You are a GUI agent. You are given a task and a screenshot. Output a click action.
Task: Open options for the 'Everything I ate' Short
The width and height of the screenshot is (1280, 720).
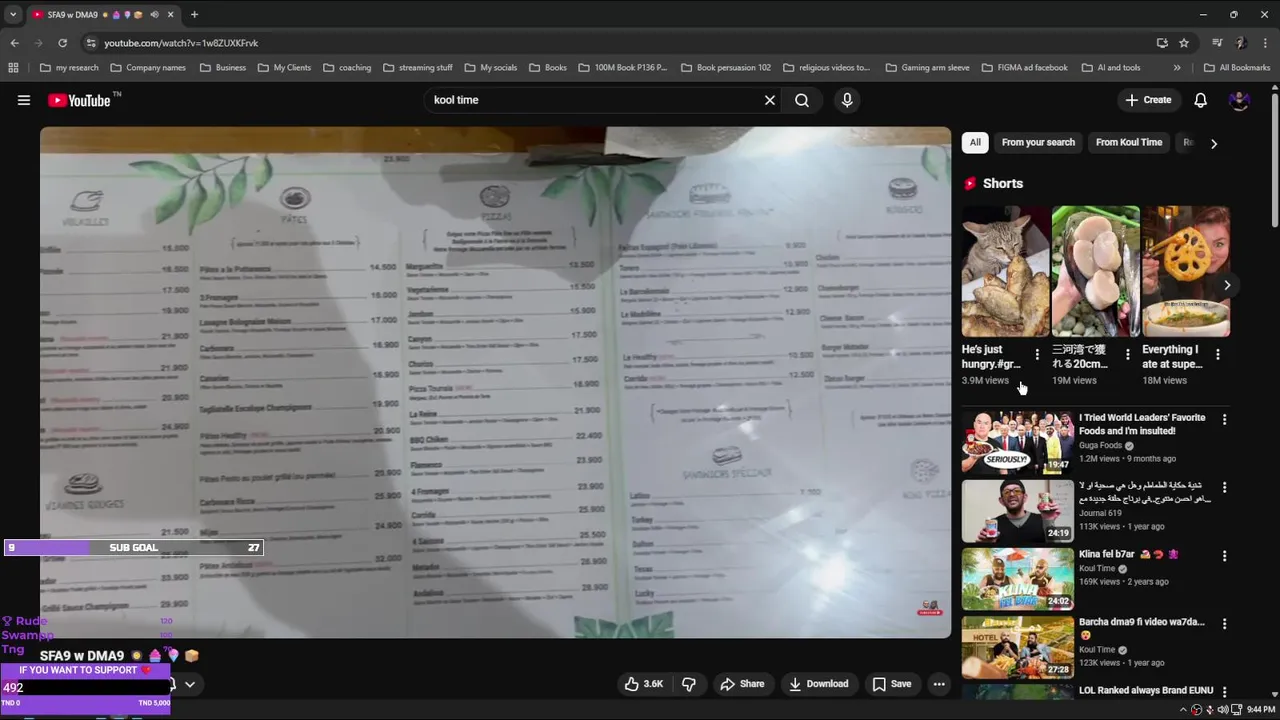click(1217, 355)
